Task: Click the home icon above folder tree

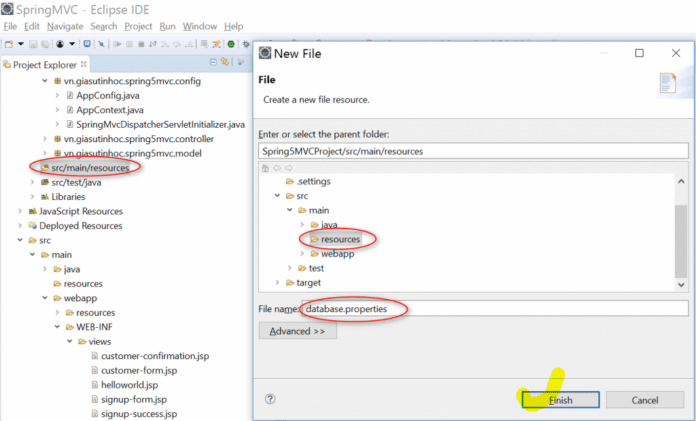Action: tap(265, 167)
